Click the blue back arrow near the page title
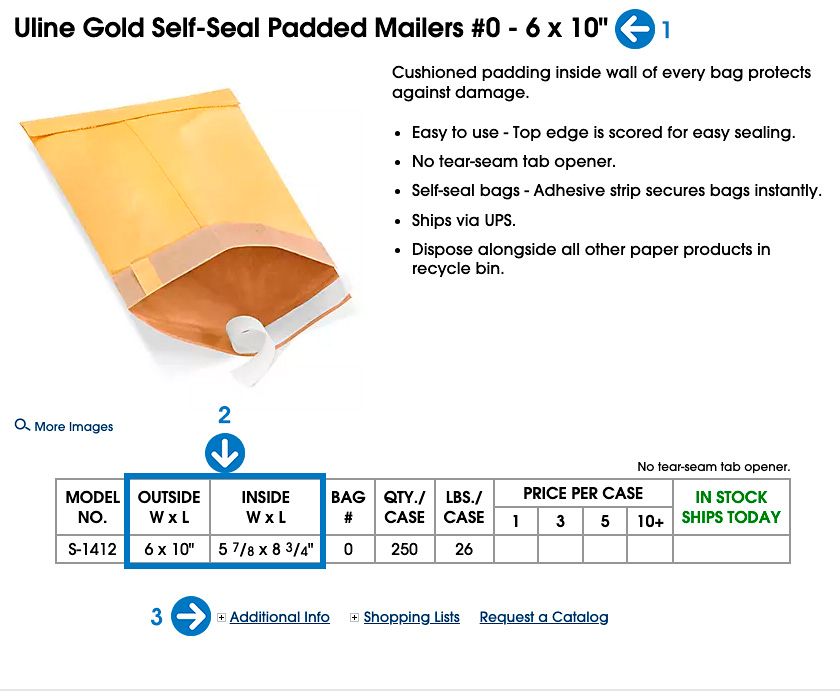The image size is (840, 700). click(x=632, y=28)
